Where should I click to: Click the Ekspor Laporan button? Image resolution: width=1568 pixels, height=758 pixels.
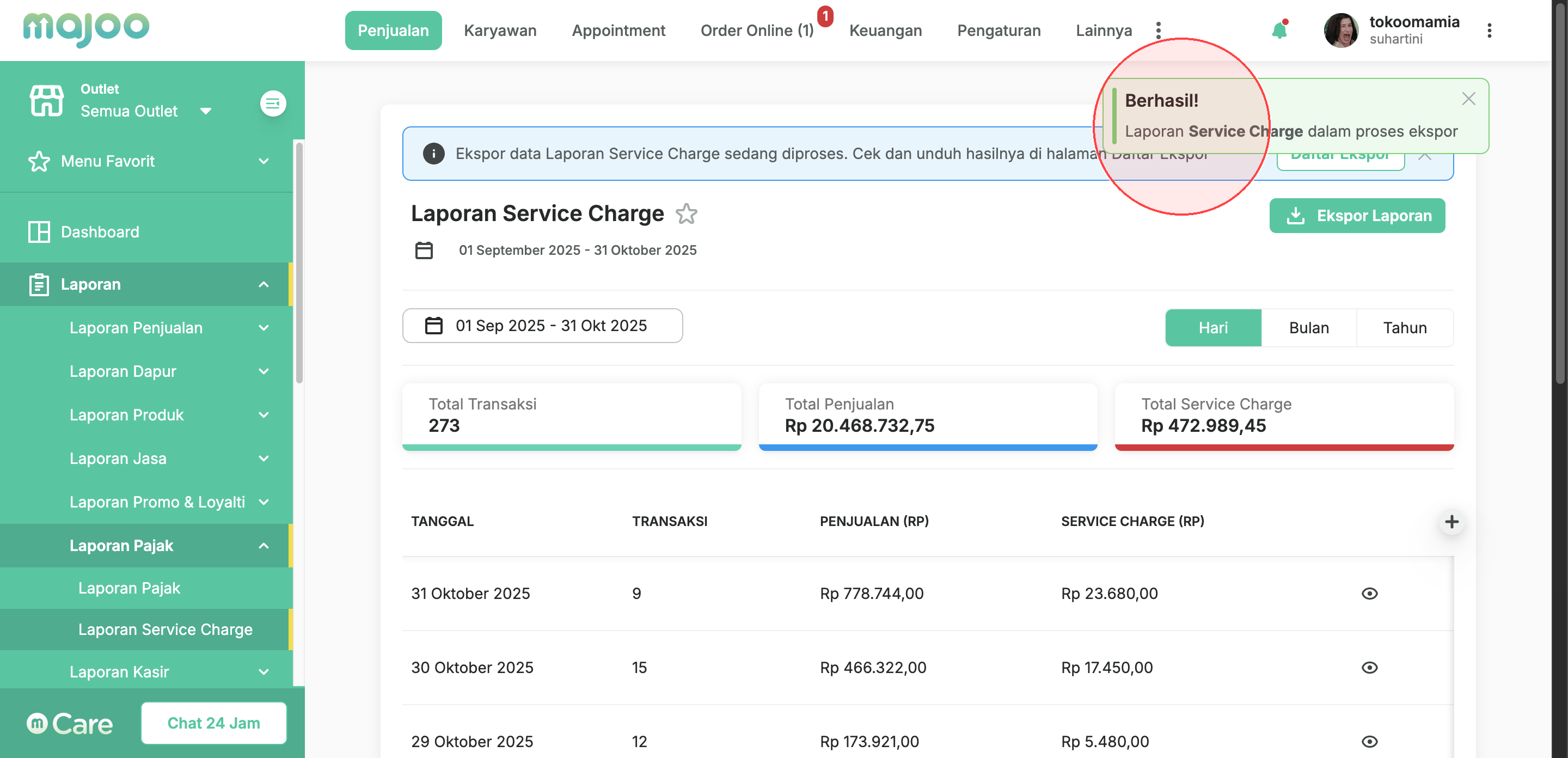(x=1357, y=216)
